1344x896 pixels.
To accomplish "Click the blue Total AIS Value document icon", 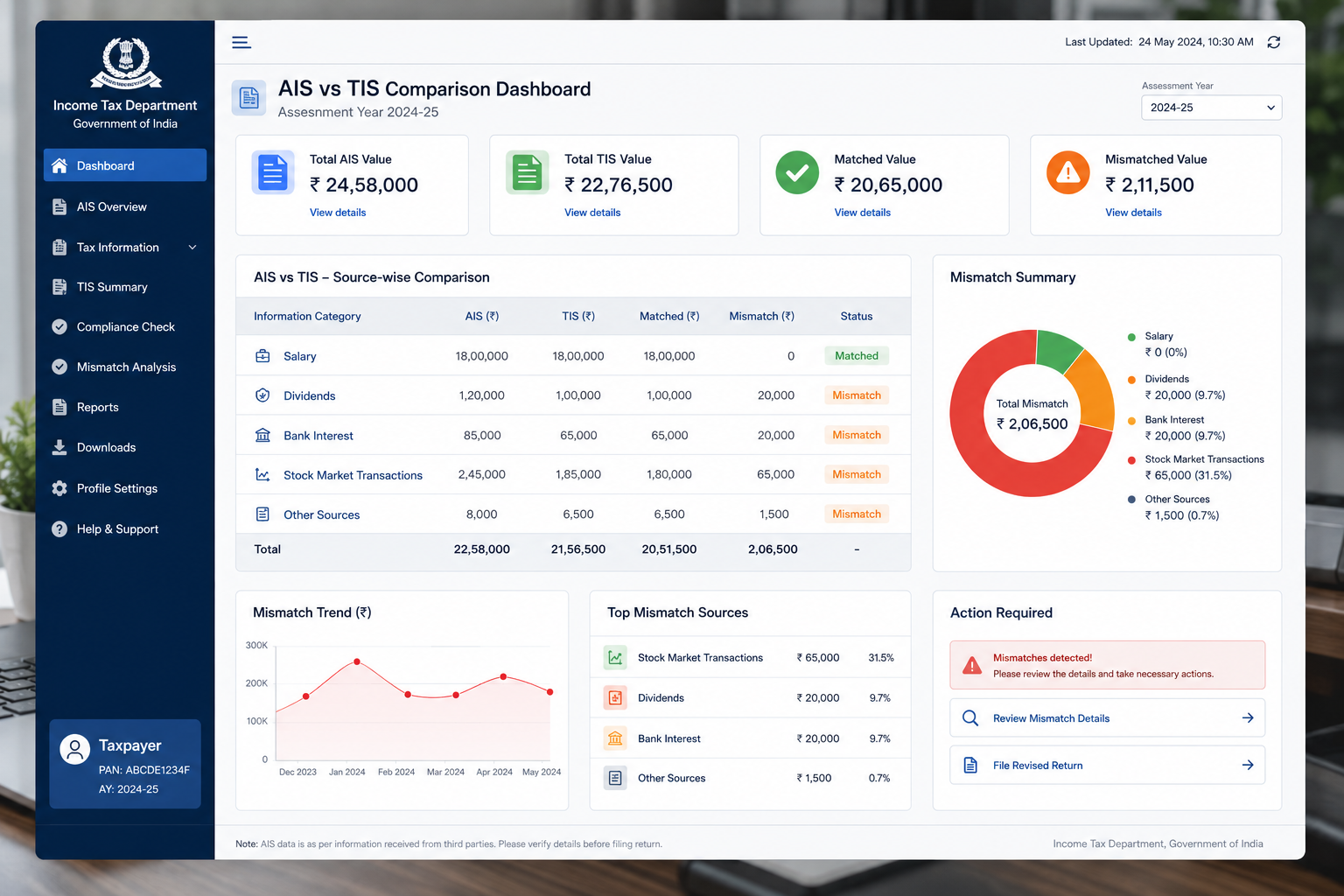I will coord(273,172).
